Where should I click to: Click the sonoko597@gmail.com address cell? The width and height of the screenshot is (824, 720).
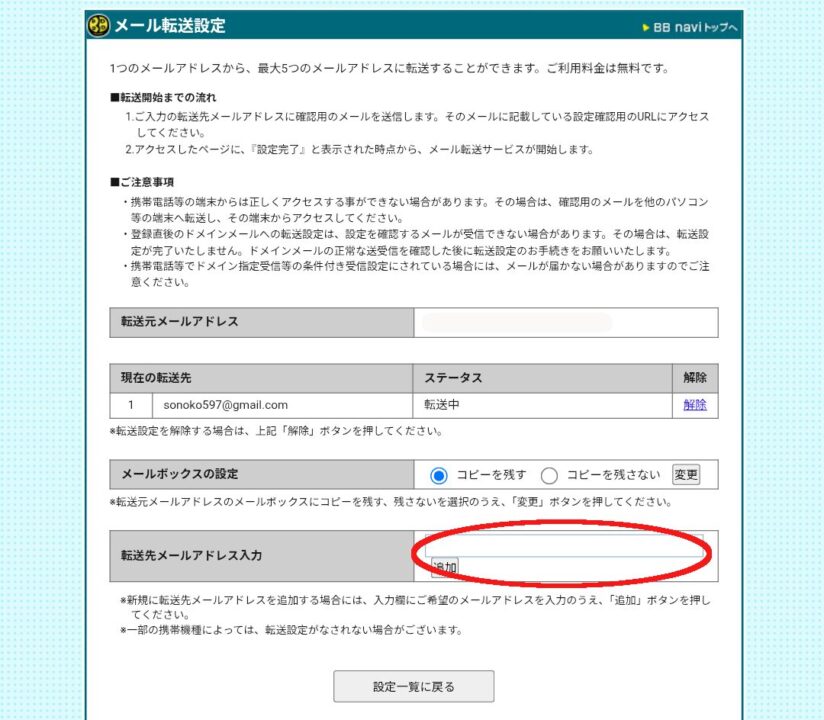coord(282,405)
